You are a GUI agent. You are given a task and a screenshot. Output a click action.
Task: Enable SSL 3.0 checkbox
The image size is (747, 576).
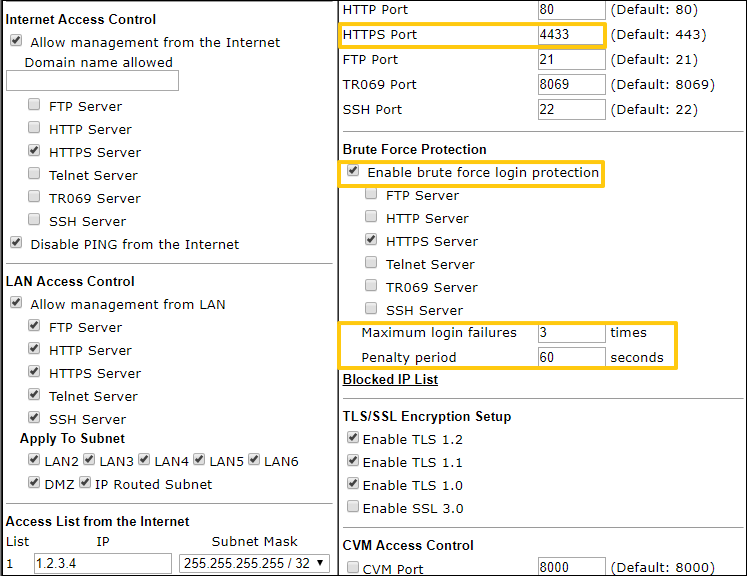click(352, 508)
